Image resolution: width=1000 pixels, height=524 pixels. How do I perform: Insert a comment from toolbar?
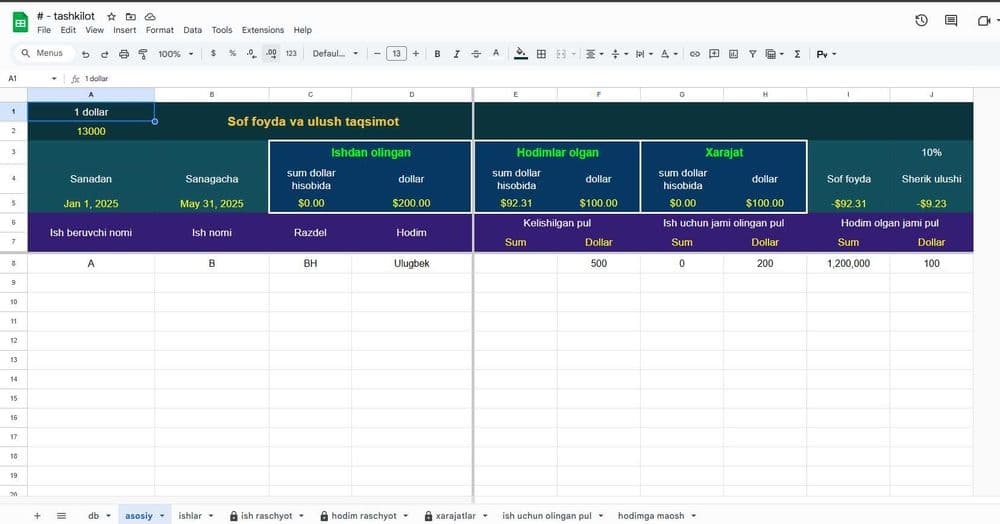click(714, 54)
